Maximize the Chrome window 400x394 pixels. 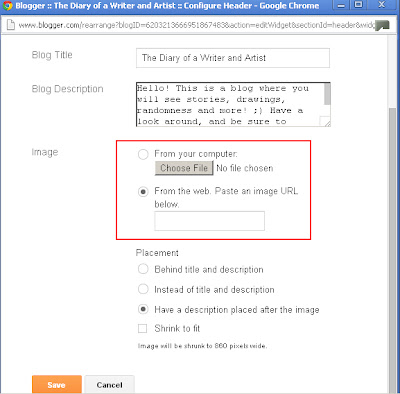tap(359, 5)
